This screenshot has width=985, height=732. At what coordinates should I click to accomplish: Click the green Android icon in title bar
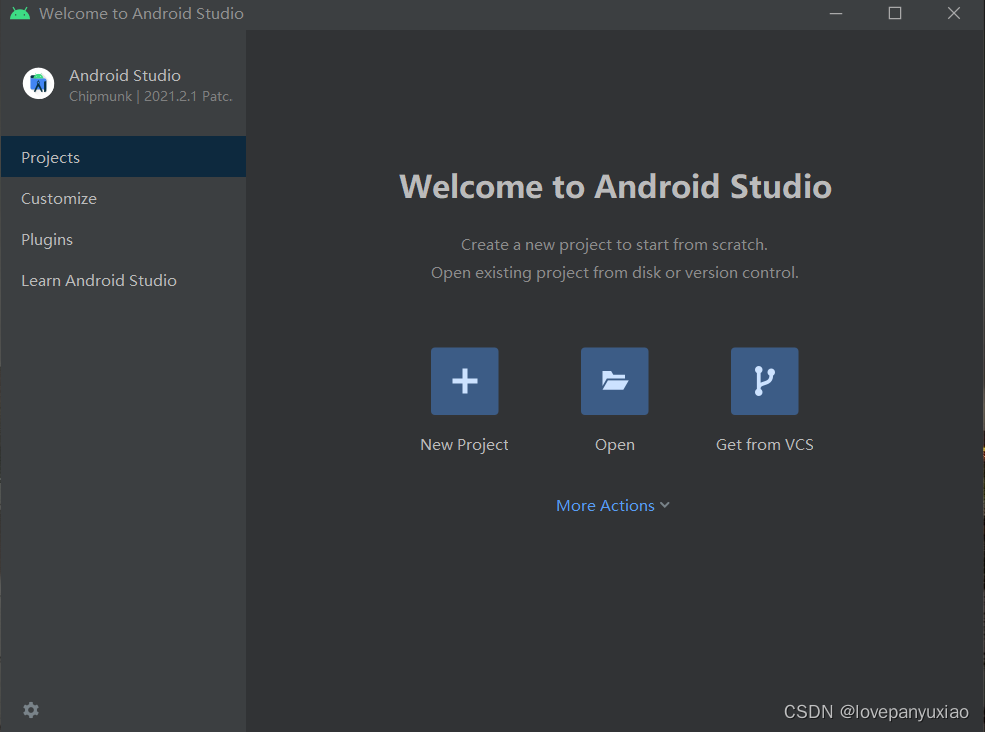(20, 13)
